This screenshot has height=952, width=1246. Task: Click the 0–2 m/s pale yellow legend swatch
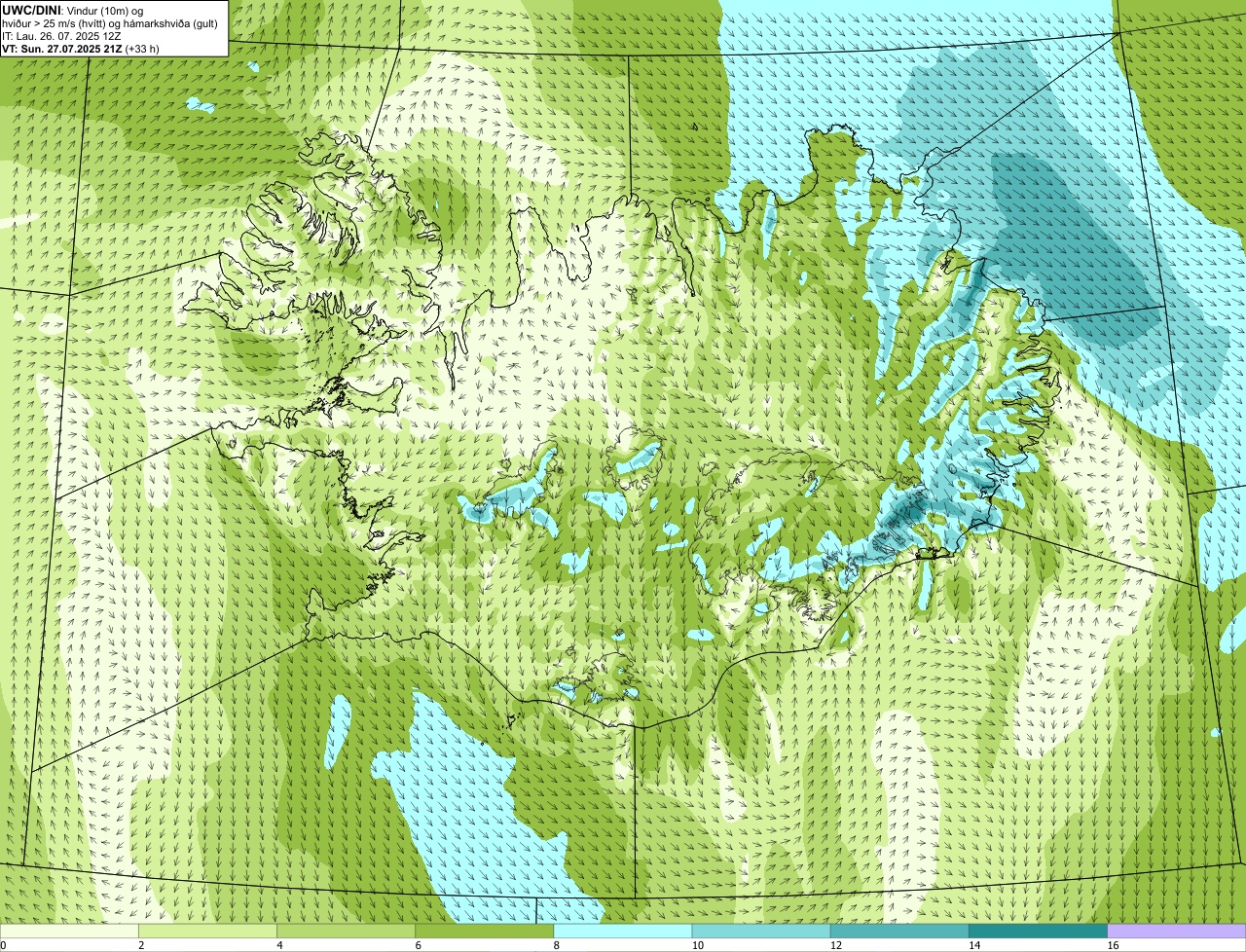click(x=69, y=932)
